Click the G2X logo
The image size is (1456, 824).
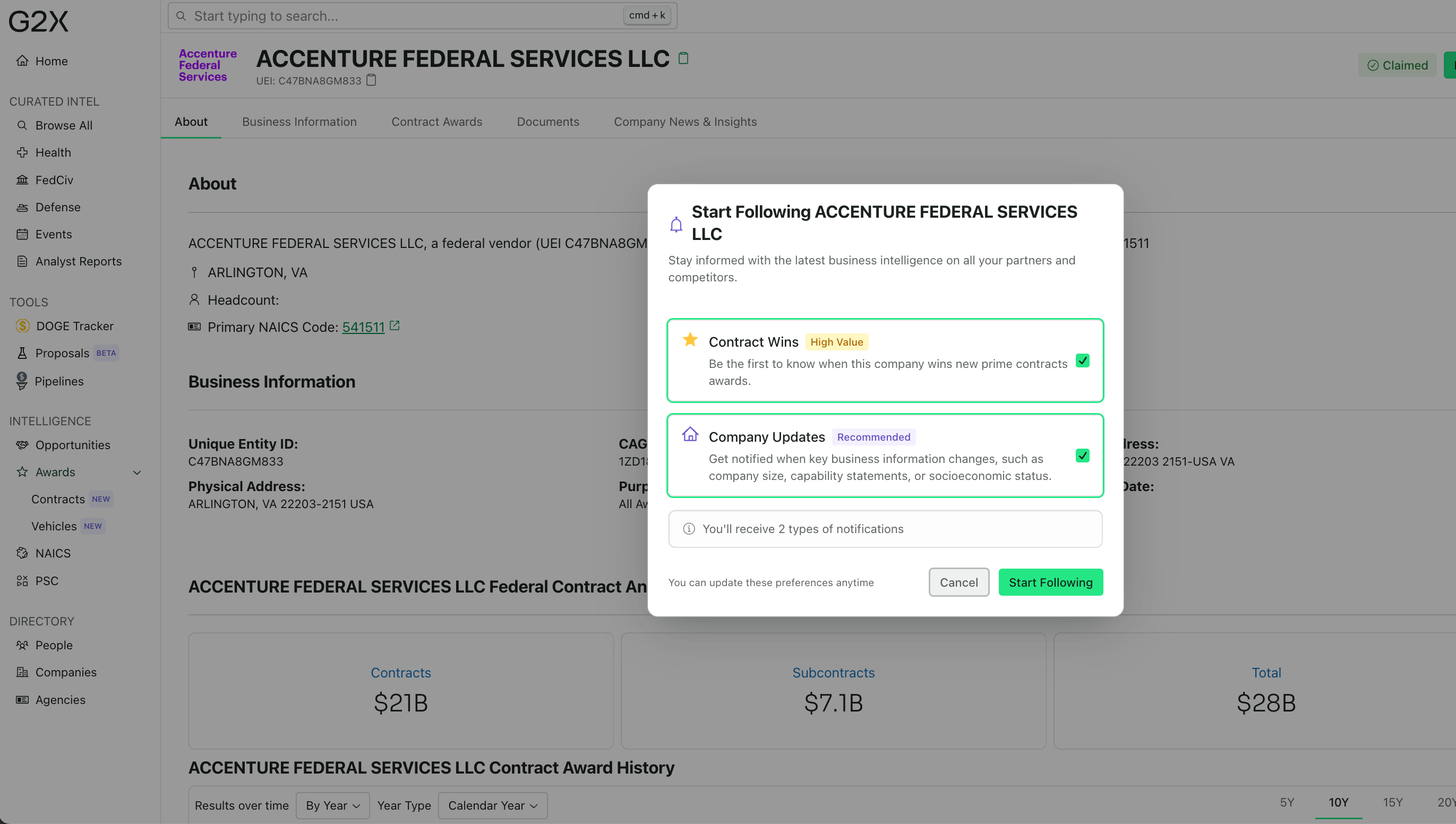[x=38, y=22]
